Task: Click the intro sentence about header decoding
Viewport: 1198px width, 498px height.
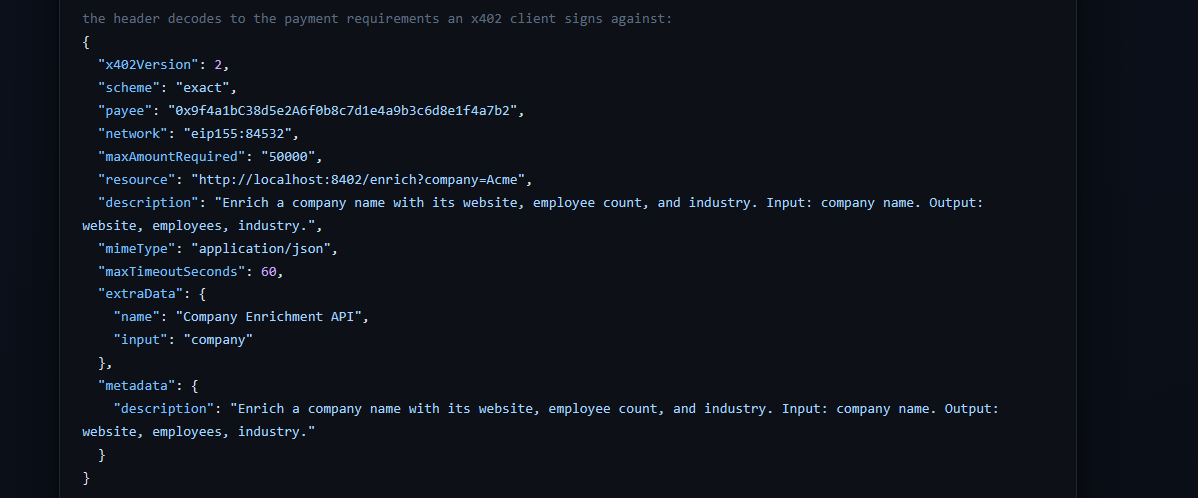Action: (x=377, y=18)
